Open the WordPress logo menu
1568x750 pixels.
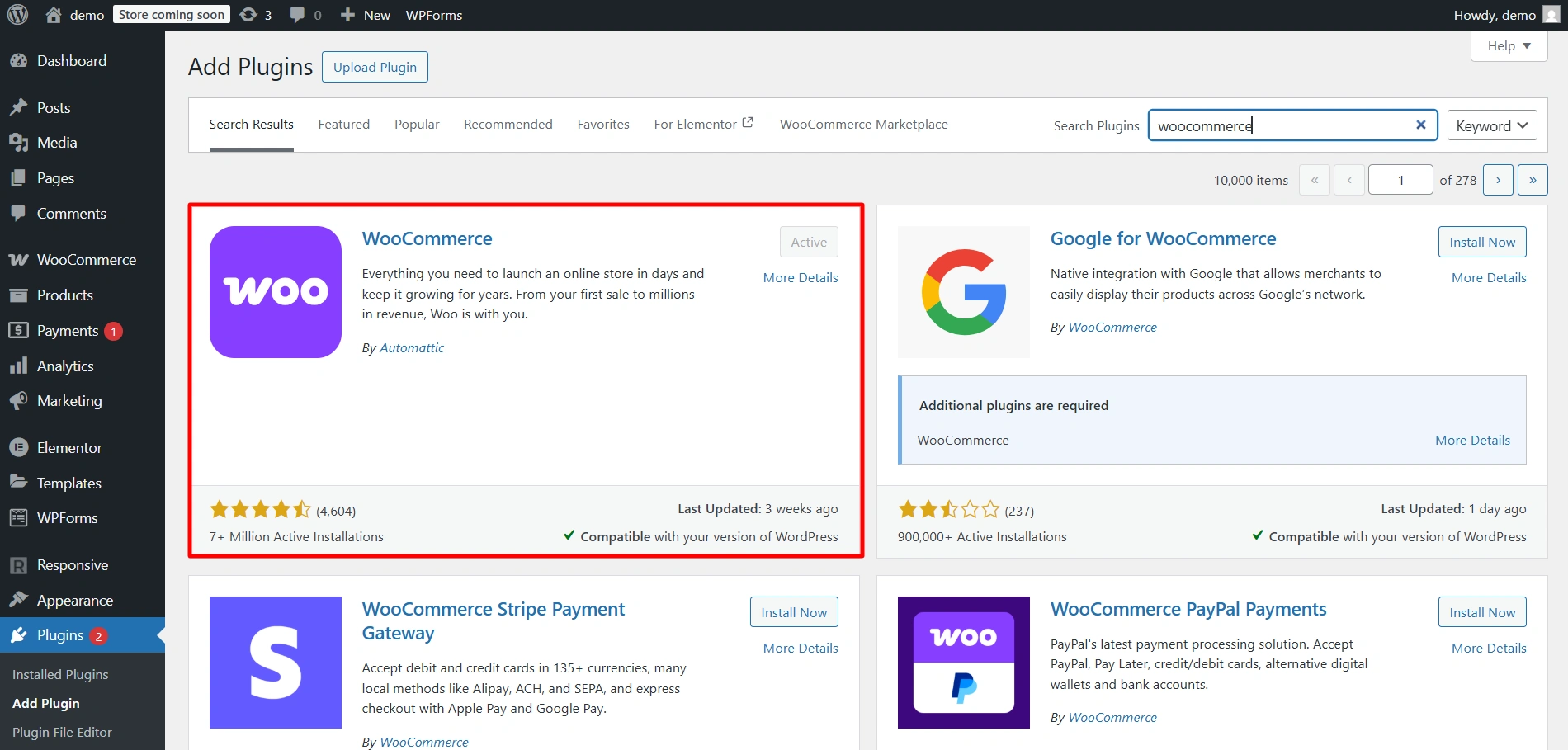(18, 15)
